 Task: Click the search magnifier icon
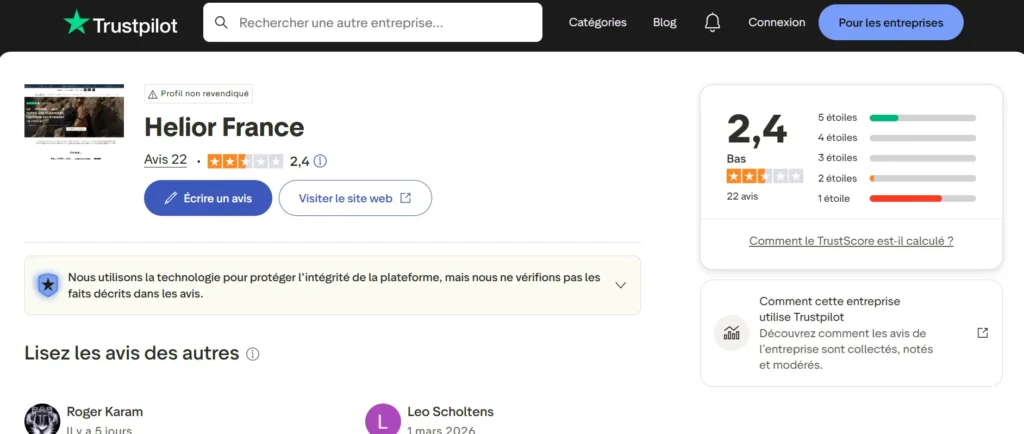(221, 23)
